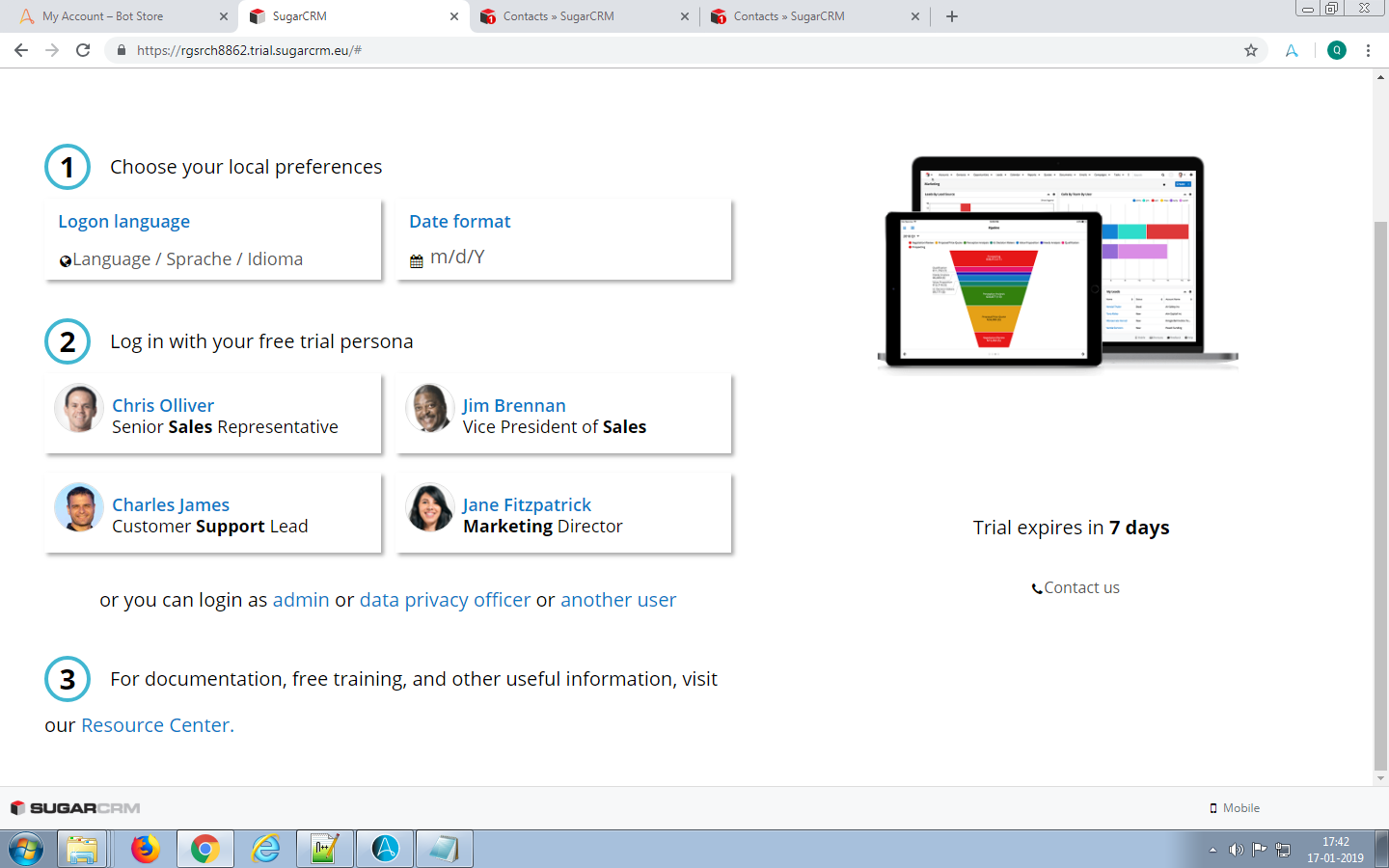Switch to the last Contacts » SugarCRM tab
The height and width of the screenshot is (868, 1389).
(x=815, y=16)
